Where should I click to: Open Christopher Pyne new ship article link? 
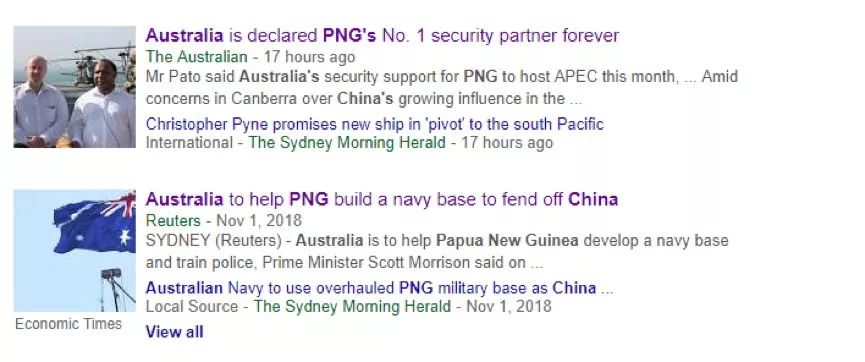375,124
